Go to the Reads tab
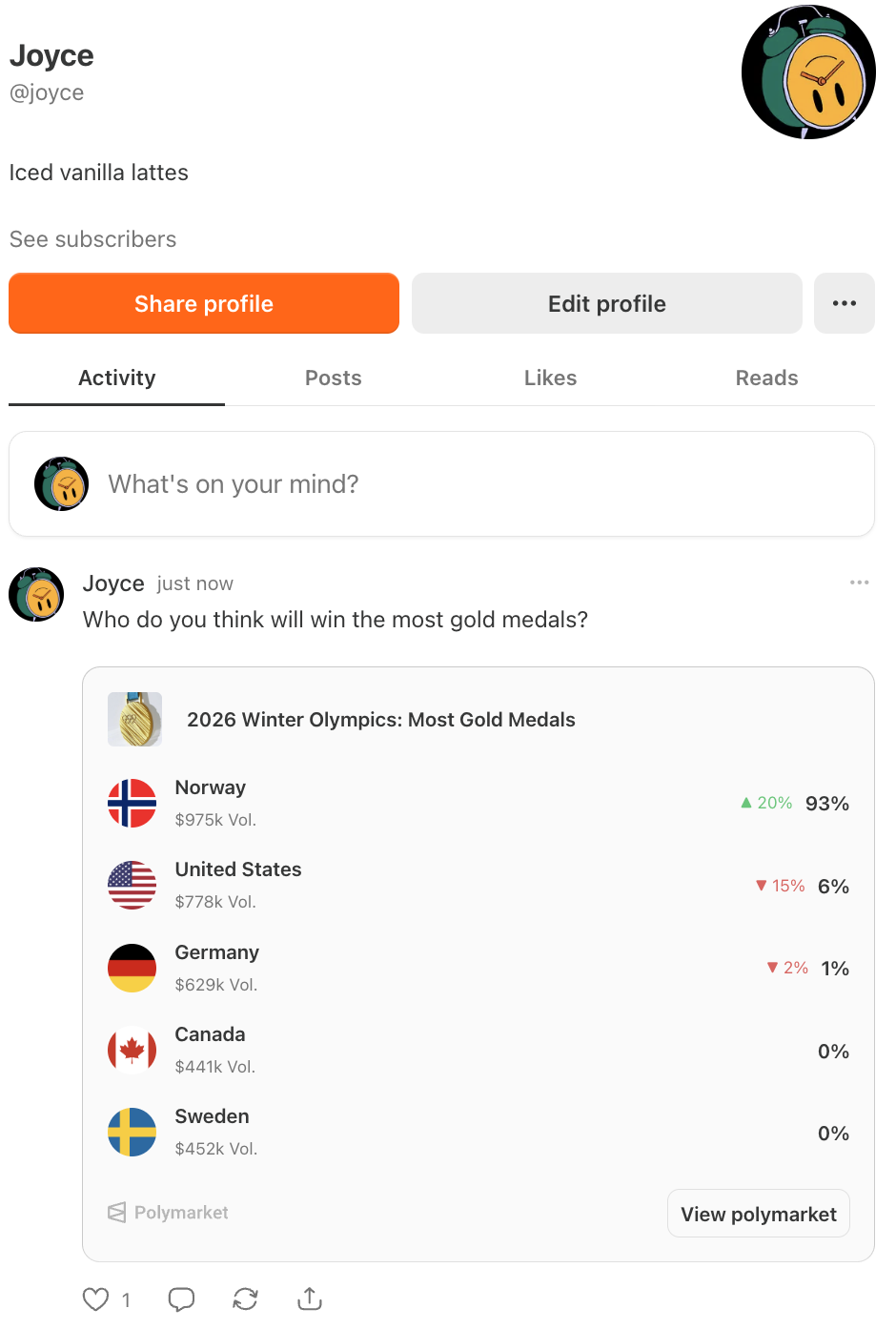Screen dimensions: 896x1329 (x=766, y=378)
